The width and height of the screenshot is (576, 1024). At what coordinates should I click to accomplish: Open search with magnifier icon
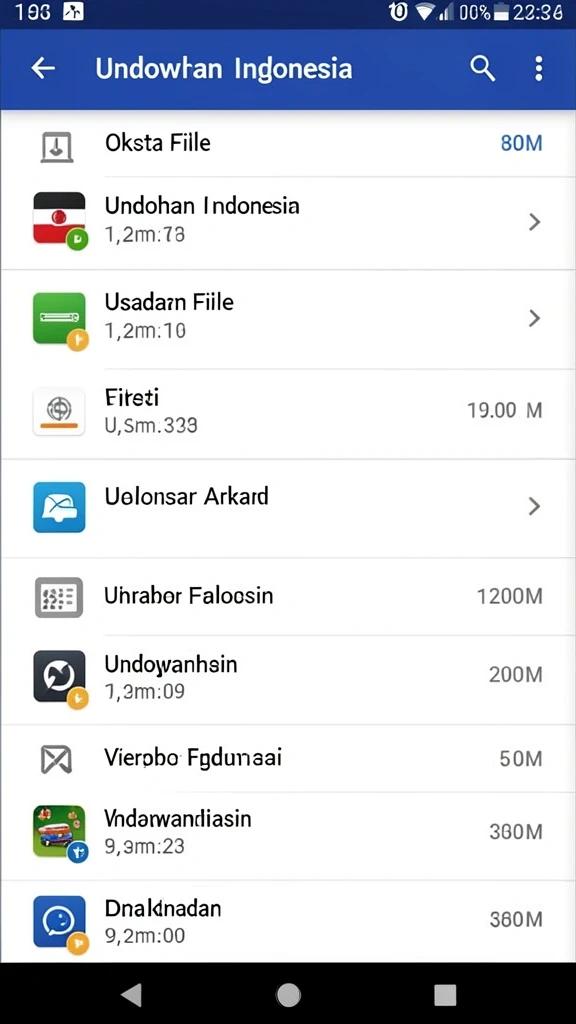click(x=483, y=68)
